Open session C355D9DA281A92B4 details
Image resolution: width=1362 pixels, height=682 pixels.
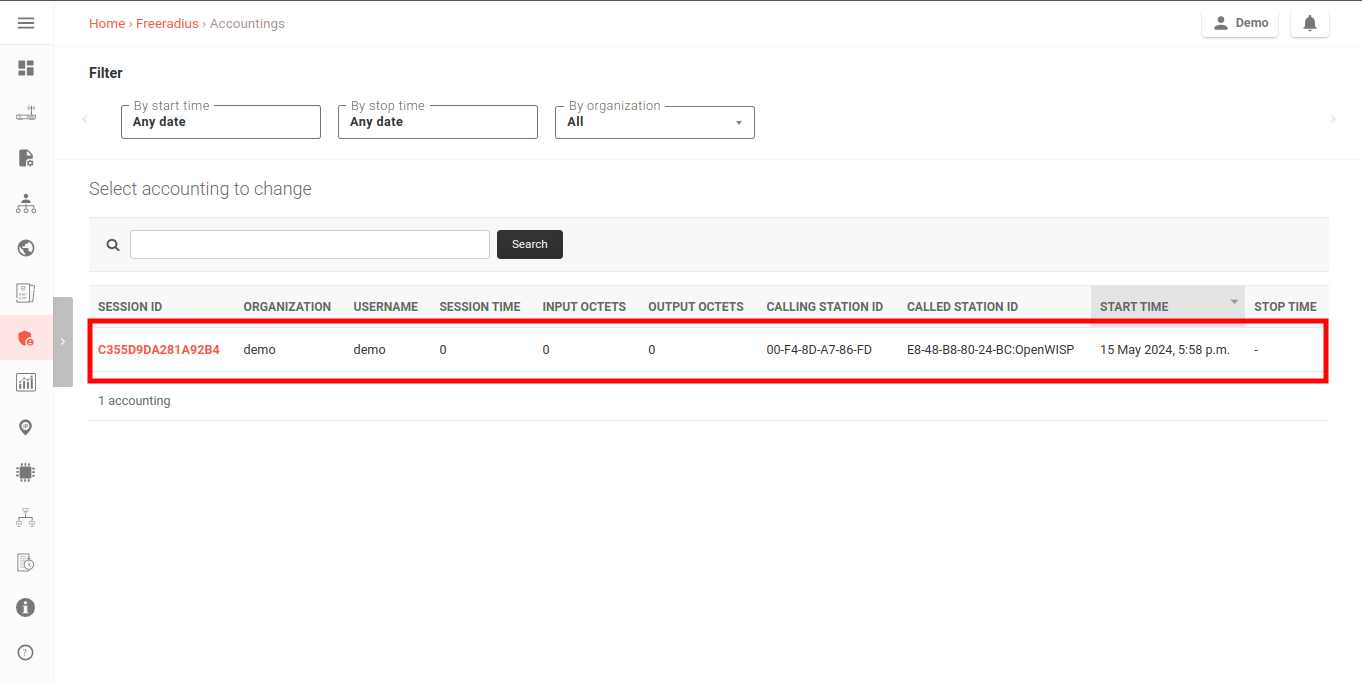tap(157, 349)
